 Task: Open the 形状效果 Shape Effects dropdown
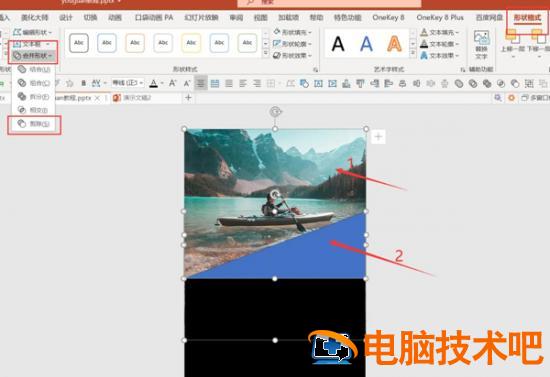tap(292, 55)
